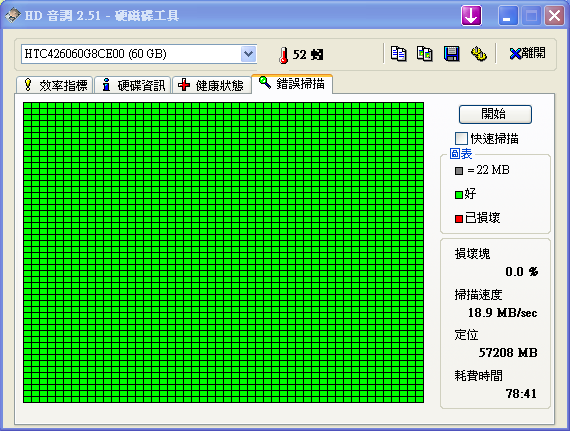Click the 圖表 legend group title

(x=461, y=154)
